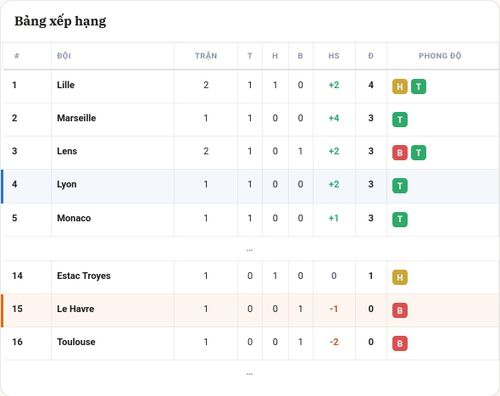The width and height of the screenshot is (500, 396).
Task: Click Lens's red B loss badge
Action: click(x=400, y=153)
